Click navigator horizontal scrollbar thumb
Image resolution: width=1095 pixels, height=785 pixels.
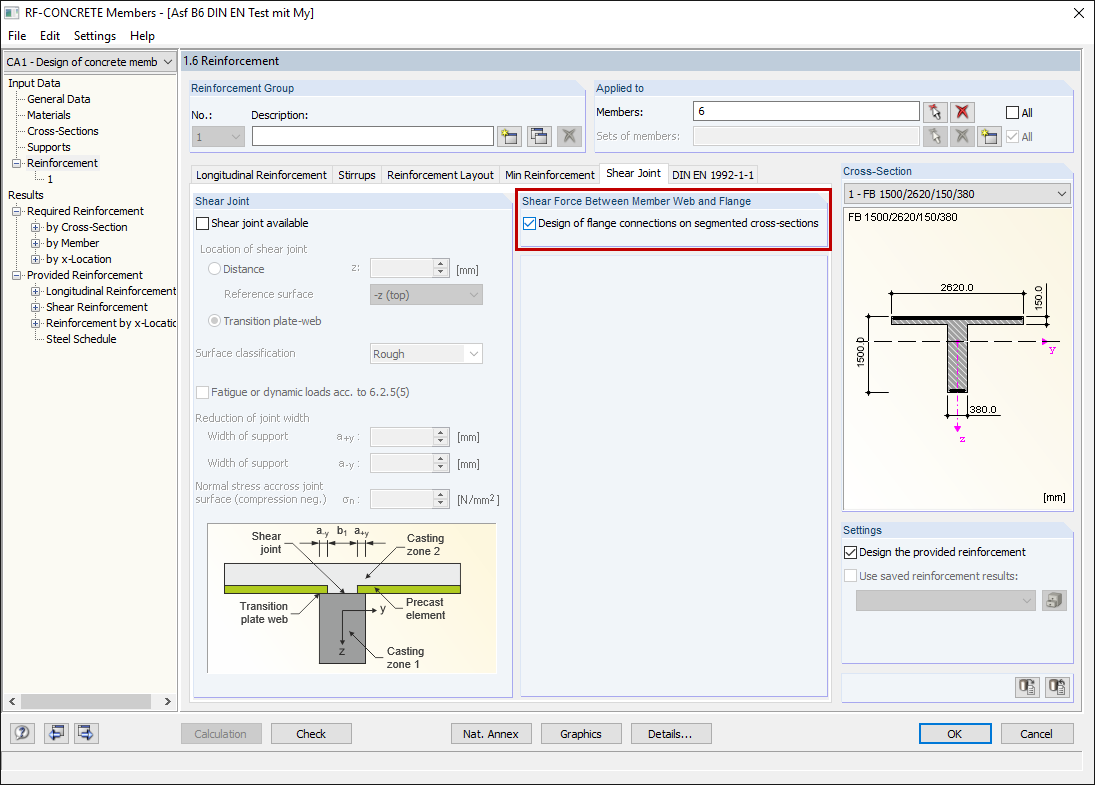point(85,701)
